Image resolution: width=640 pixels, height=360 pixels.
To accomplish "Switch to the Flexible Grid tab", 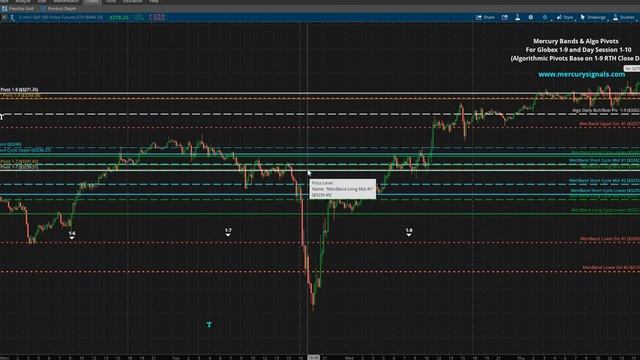I will coord(18,8).
